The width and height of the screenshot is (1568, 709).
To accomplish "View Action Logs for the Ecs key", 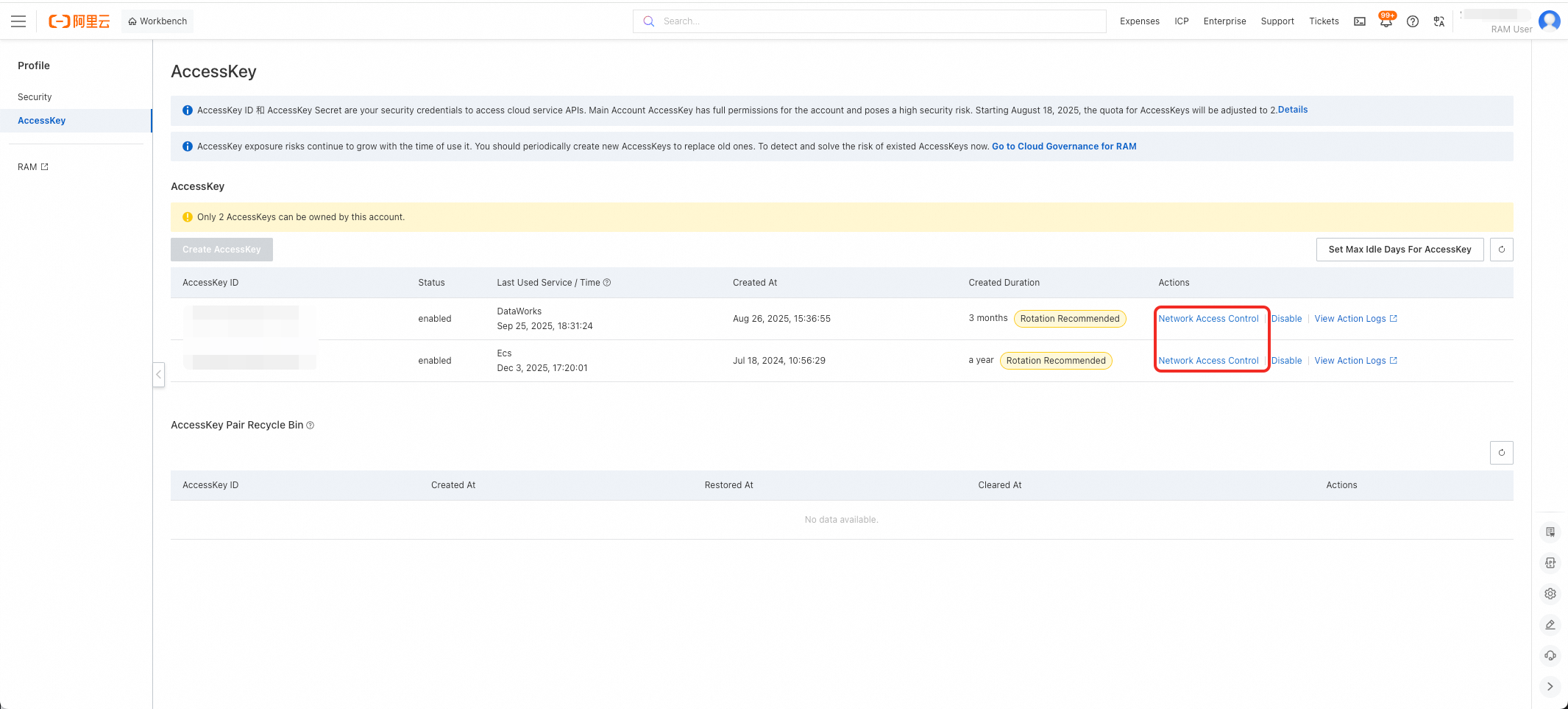I will pos(1355,361).
